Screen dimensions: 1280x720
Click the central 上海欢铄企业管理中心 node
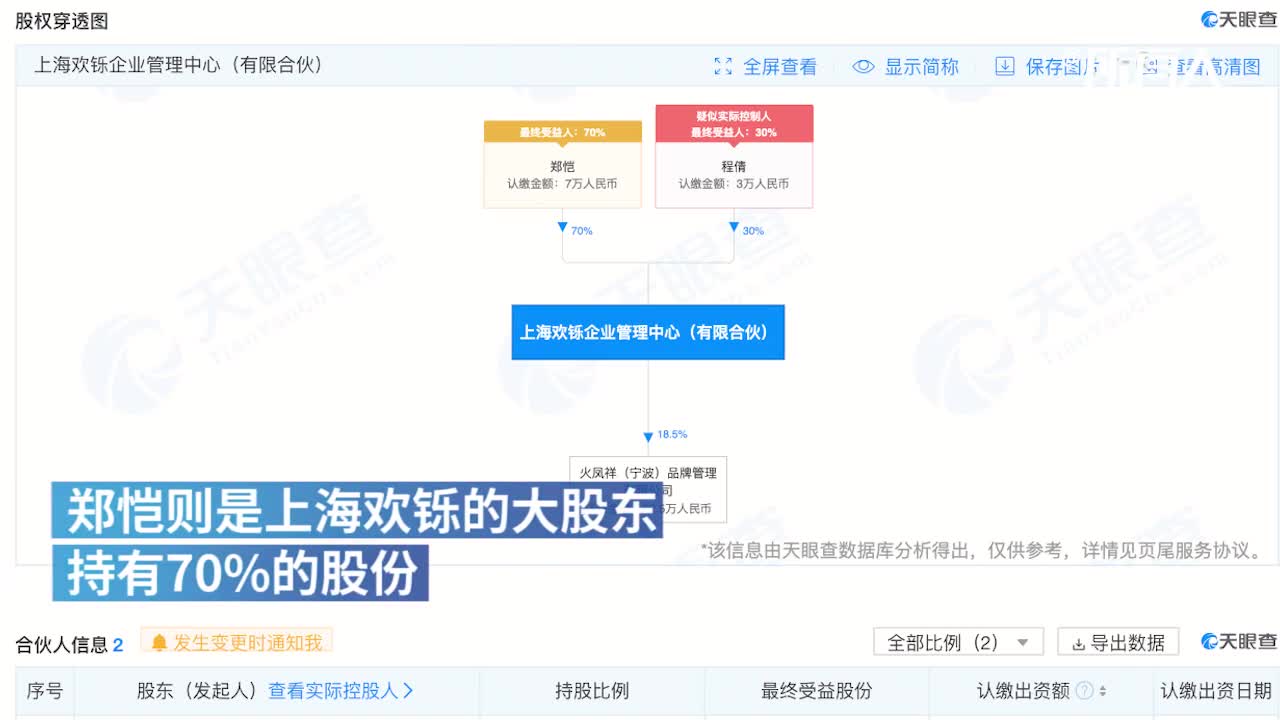tap(648, 332)
